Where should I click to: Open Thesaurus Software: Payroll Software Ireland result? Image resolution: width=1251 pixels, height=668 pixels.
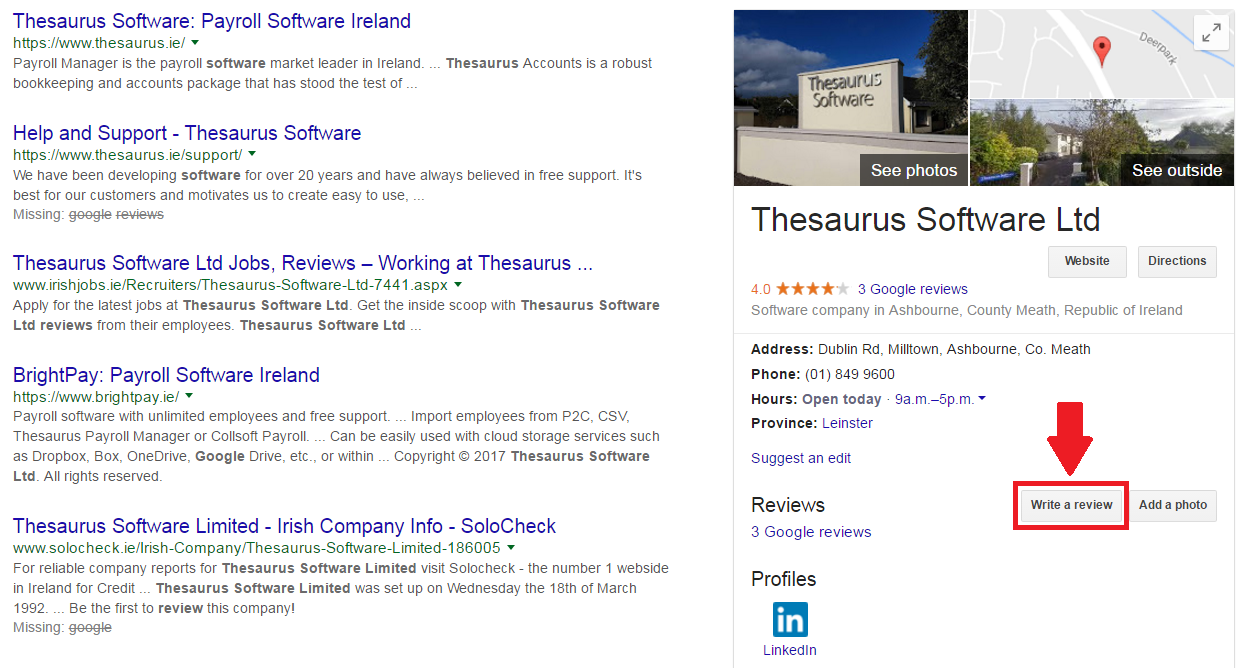212,21
